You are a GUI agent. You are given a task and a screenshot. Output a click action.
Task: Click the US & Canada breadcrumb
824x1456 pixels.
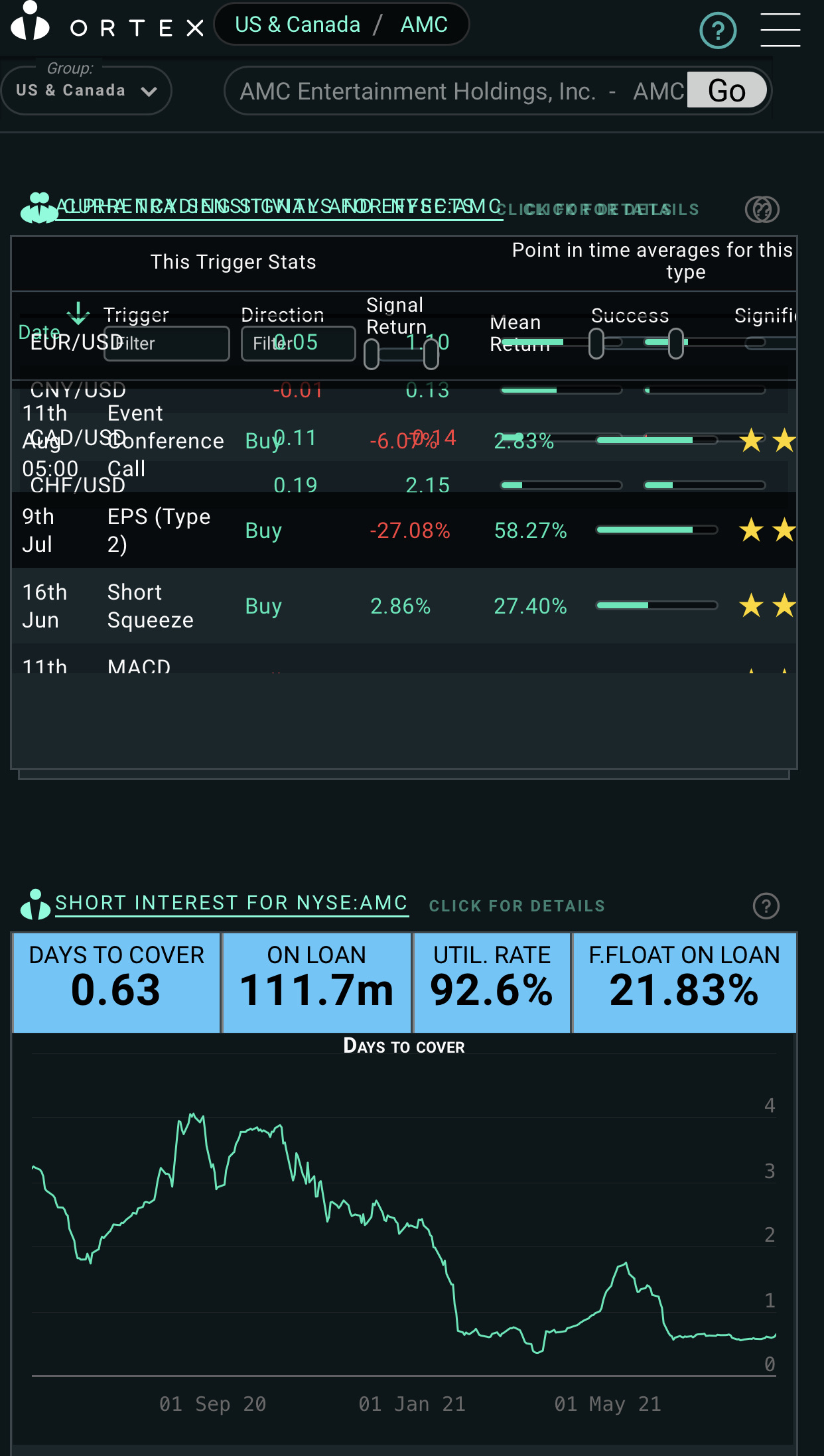click(297, 25)
